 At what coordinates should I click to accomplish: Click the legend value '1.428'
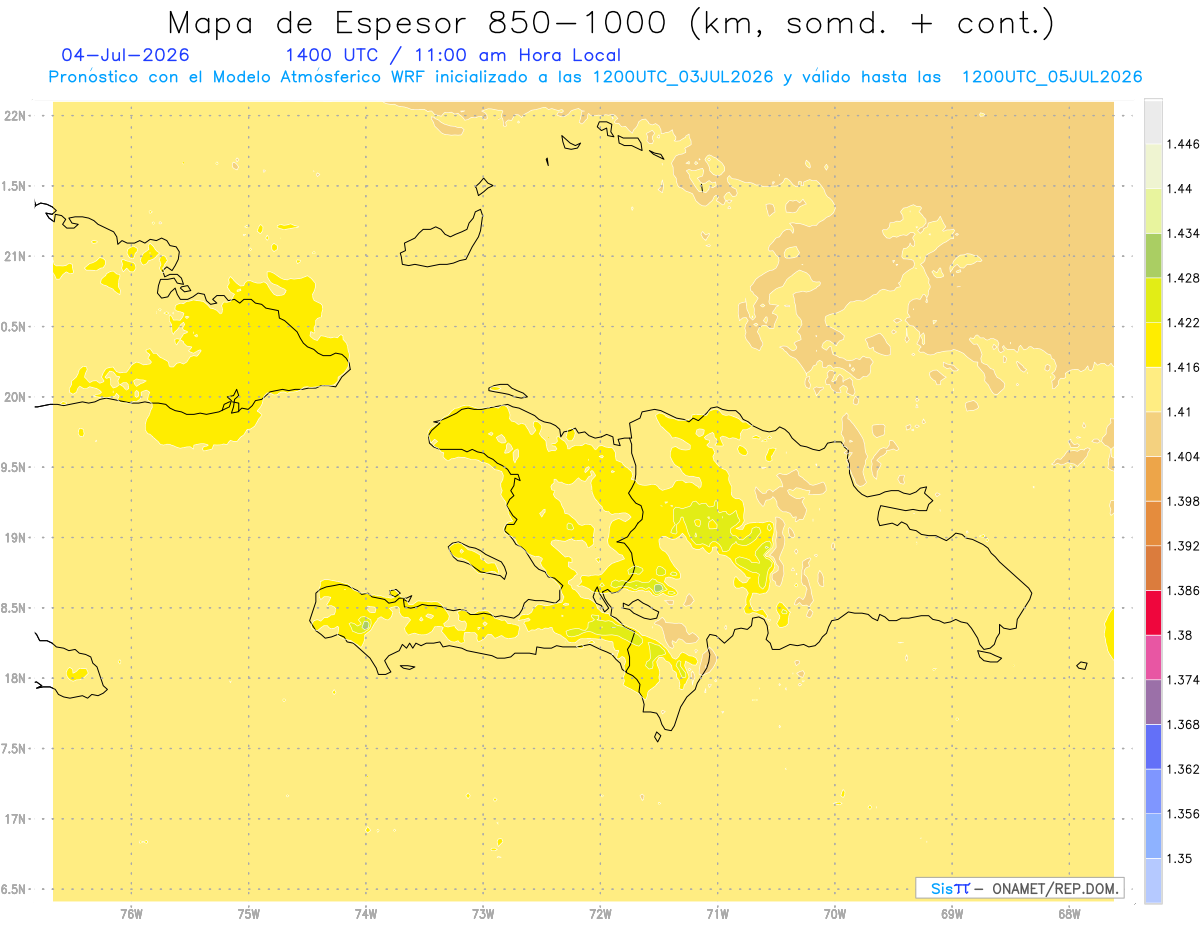1183,278
